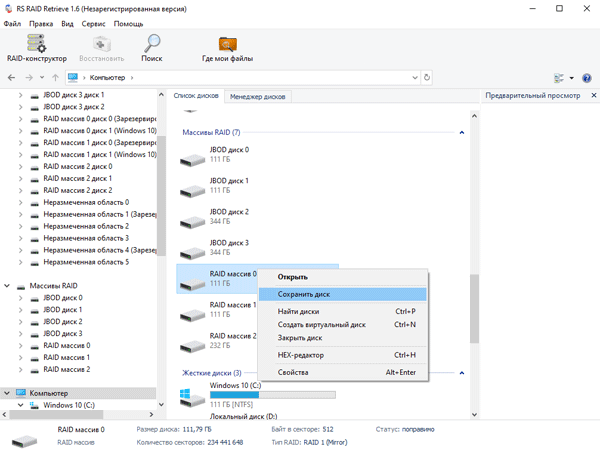Select JBOD диск 2 drive icon

(192, 222)
